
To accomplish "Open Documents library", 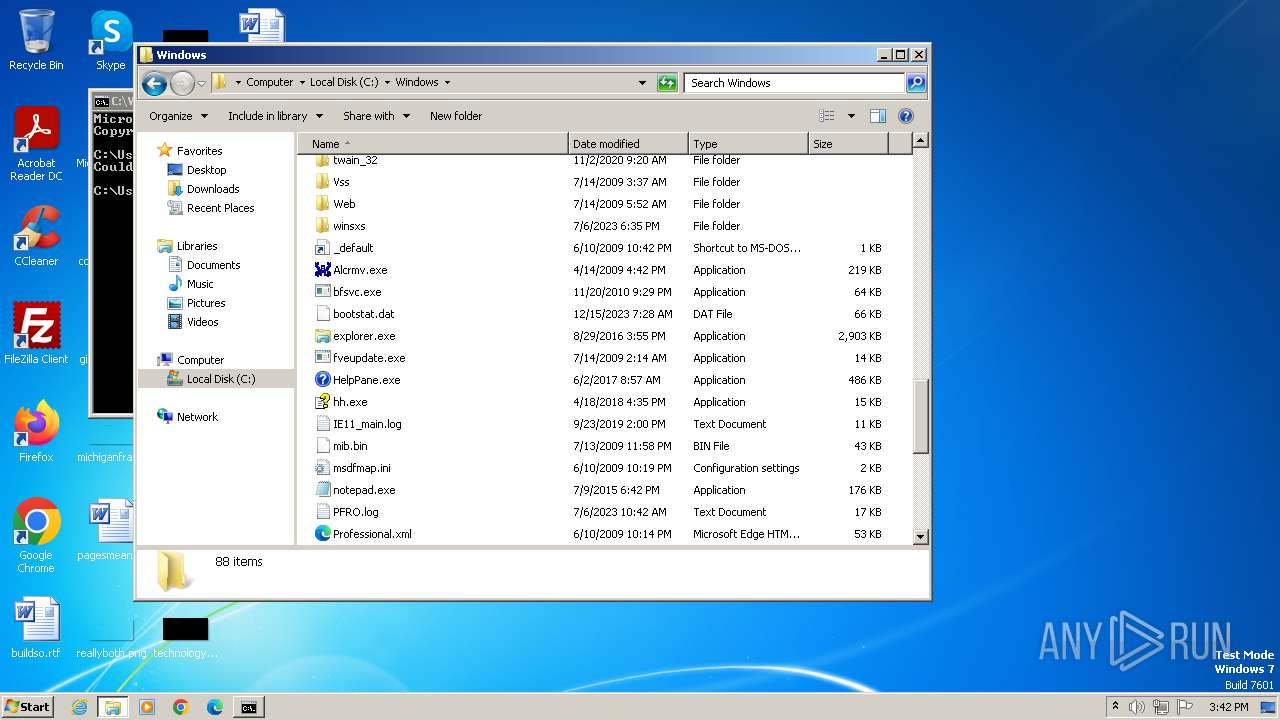I will point(213,265).
